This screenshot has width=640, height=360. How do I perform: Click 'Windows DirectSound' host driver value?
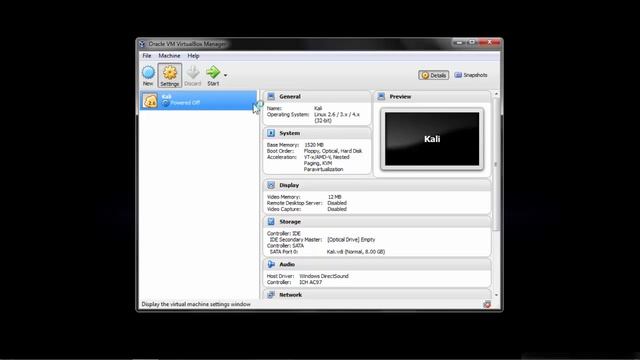coord(324,276)
